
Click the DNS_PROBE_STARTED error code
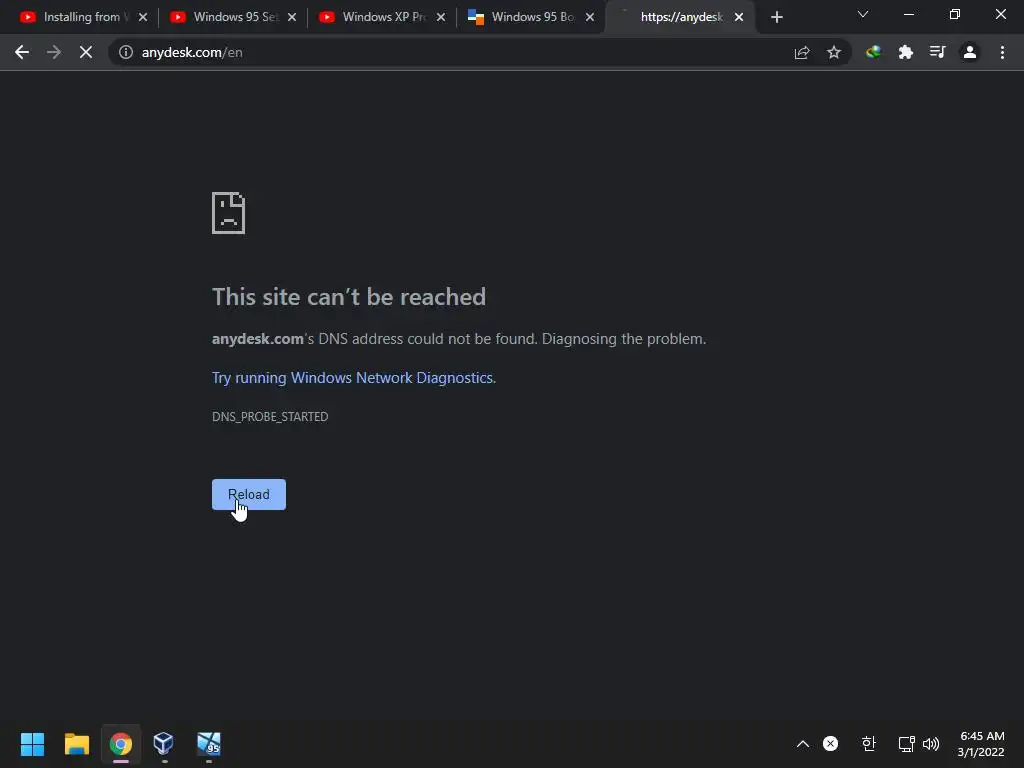270,417
